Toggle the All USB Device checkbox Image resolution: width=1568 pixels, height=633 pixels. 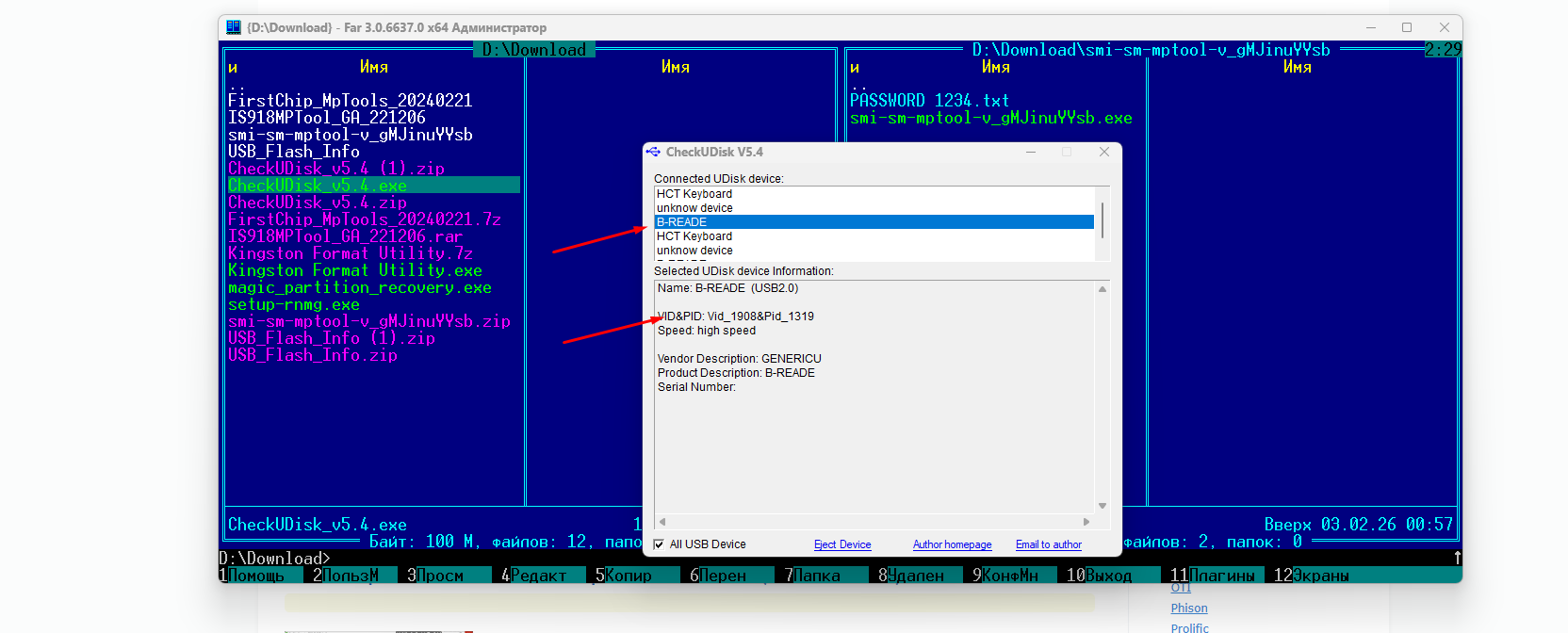[660, 544]
